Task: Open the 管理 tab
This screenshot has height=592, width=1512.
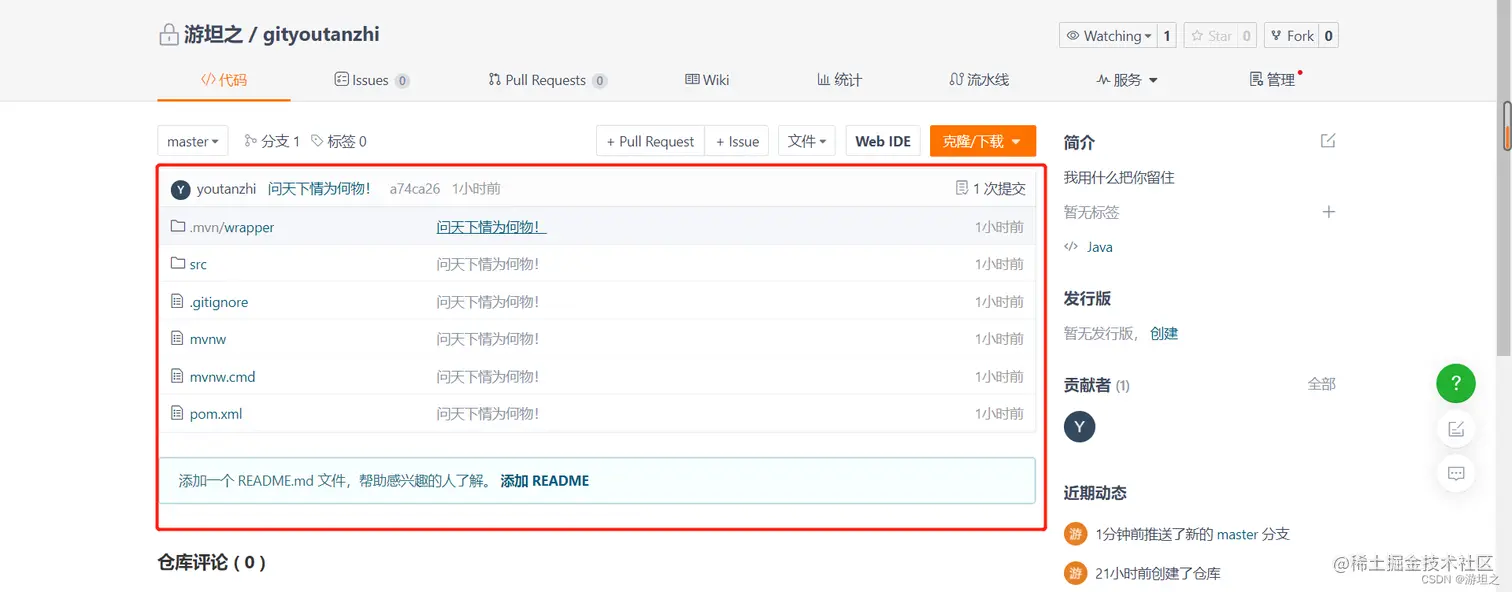Action: click(x=1274, y=80)
